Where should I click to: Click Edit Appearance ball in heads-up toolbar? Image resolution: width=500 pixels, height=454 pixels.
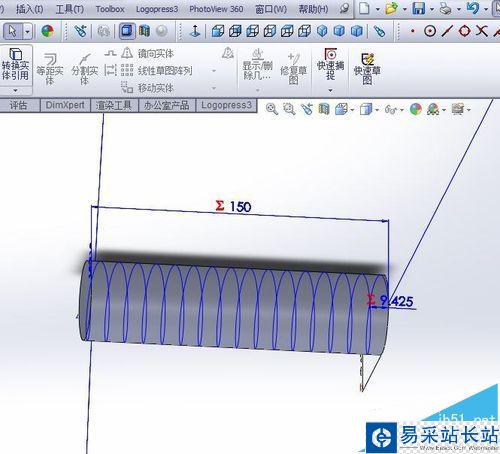[416, 109]
